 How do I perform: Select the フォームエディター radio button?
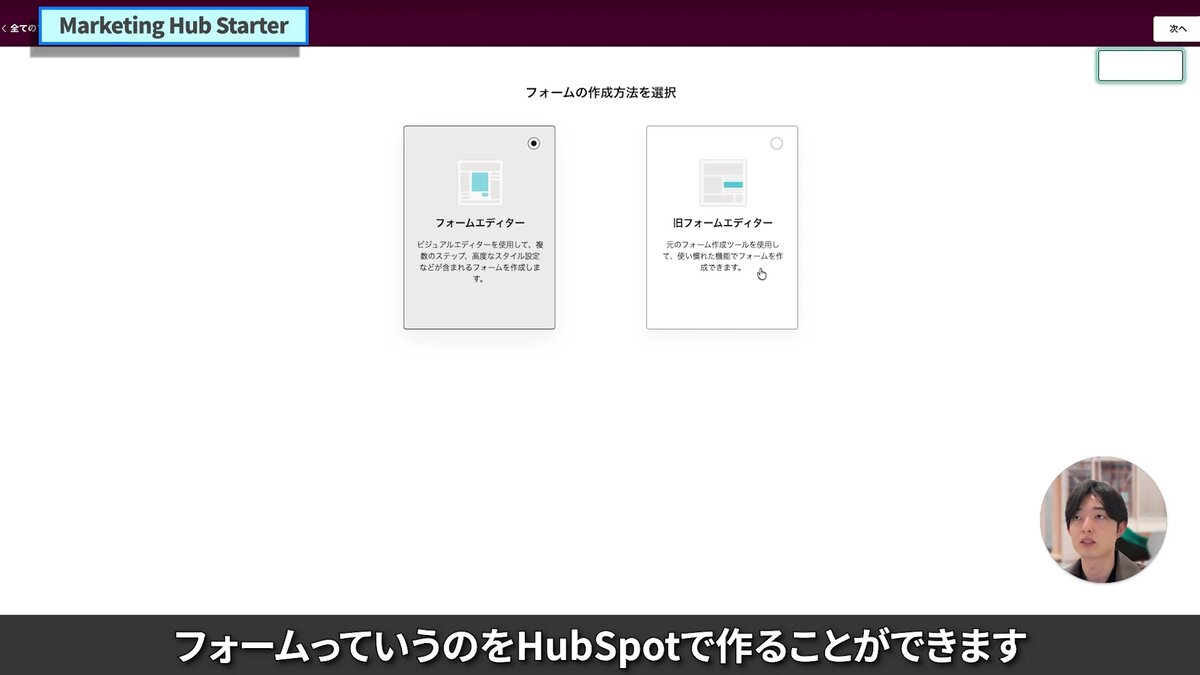click(534, 144)
